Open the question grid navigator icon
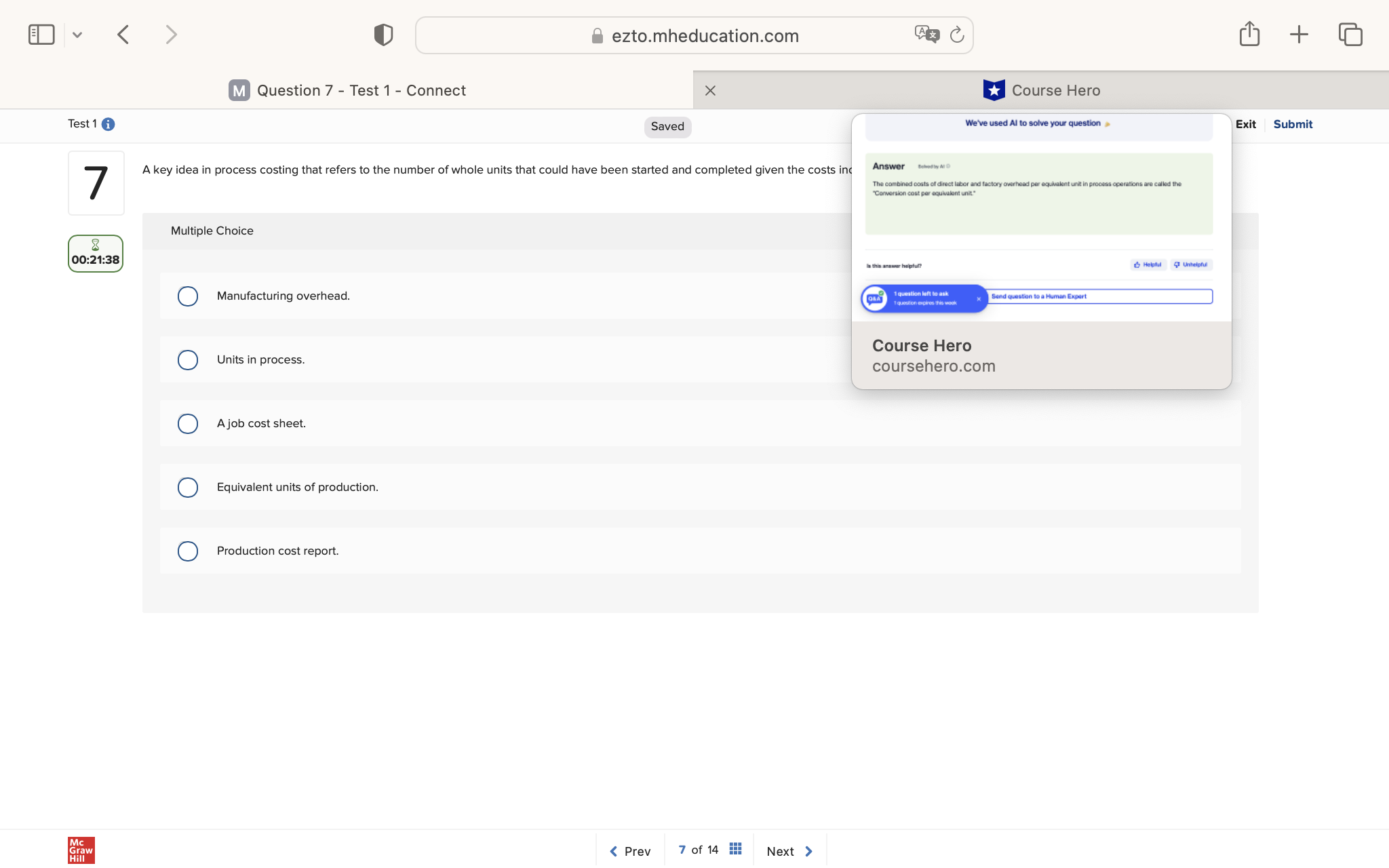This screenshot has height=868, width=1389. click(735, 849)
